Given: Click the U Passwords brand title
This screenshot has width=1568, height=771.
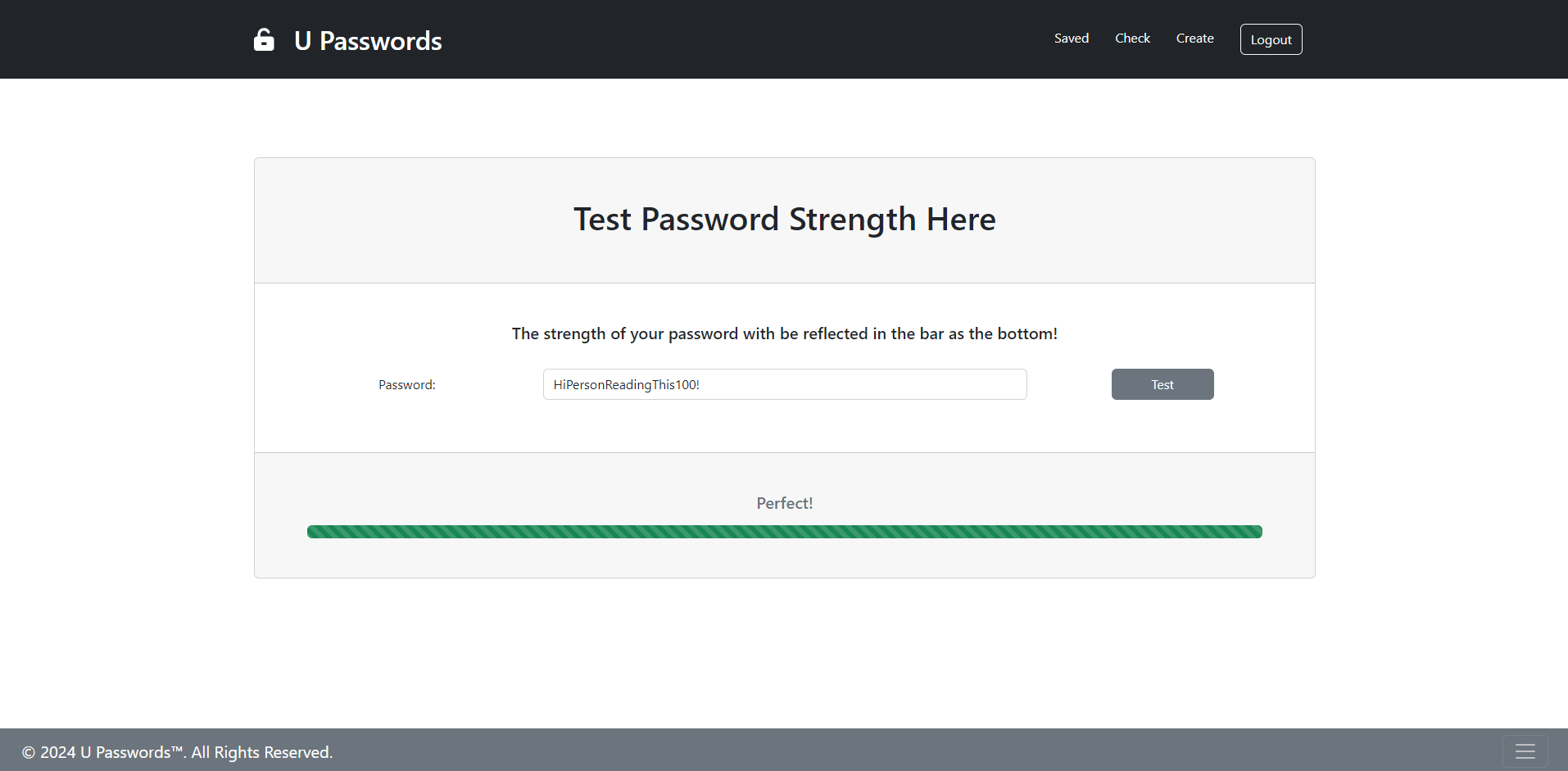Looking at the screenshot, I should pyautogui.click(x=368, y=41).
